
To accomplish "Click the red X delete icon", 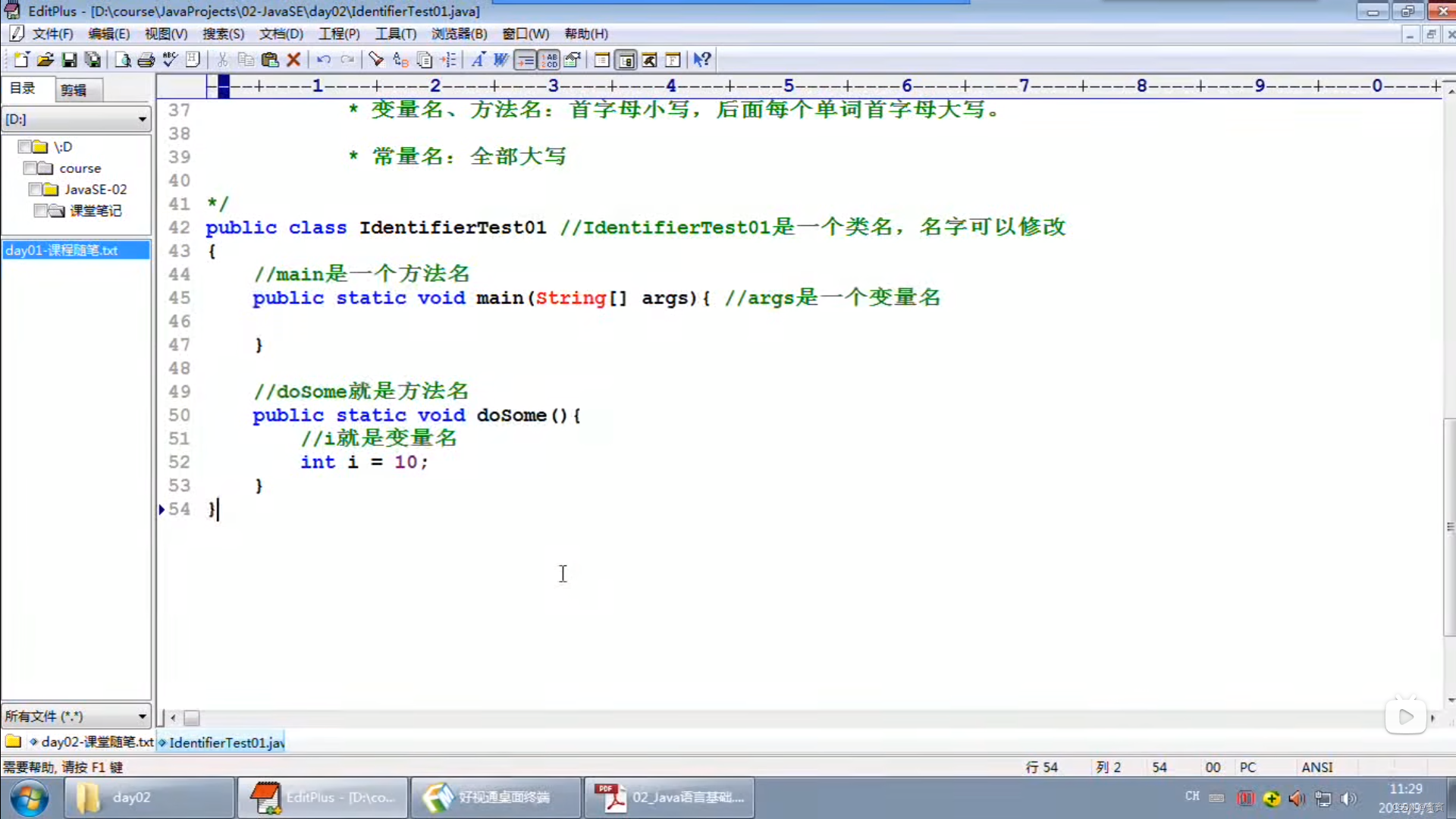I will click(x=294, y=60).
